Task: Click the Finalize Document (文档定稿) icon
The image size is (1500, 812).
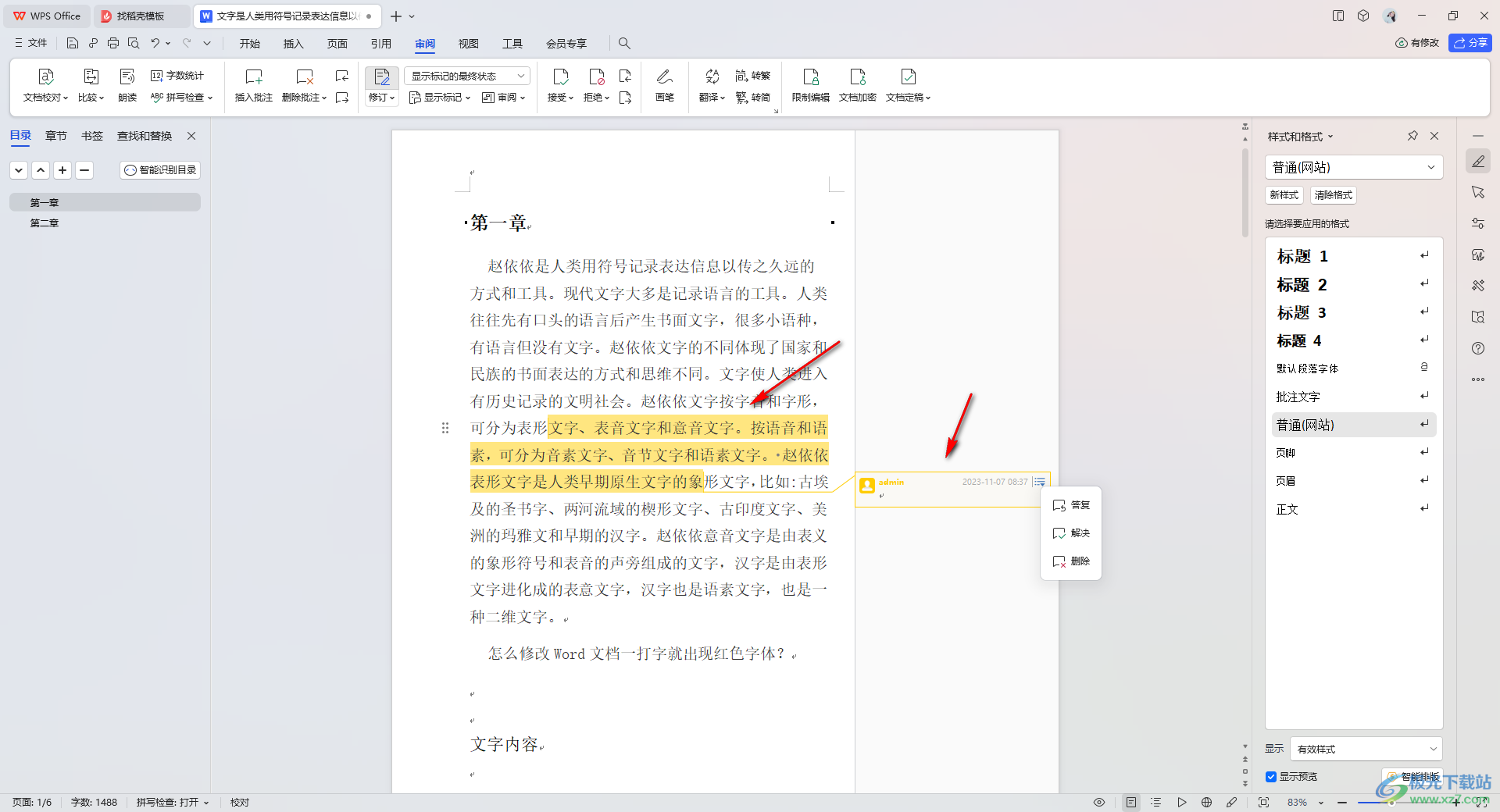Action: coord(908,77)
